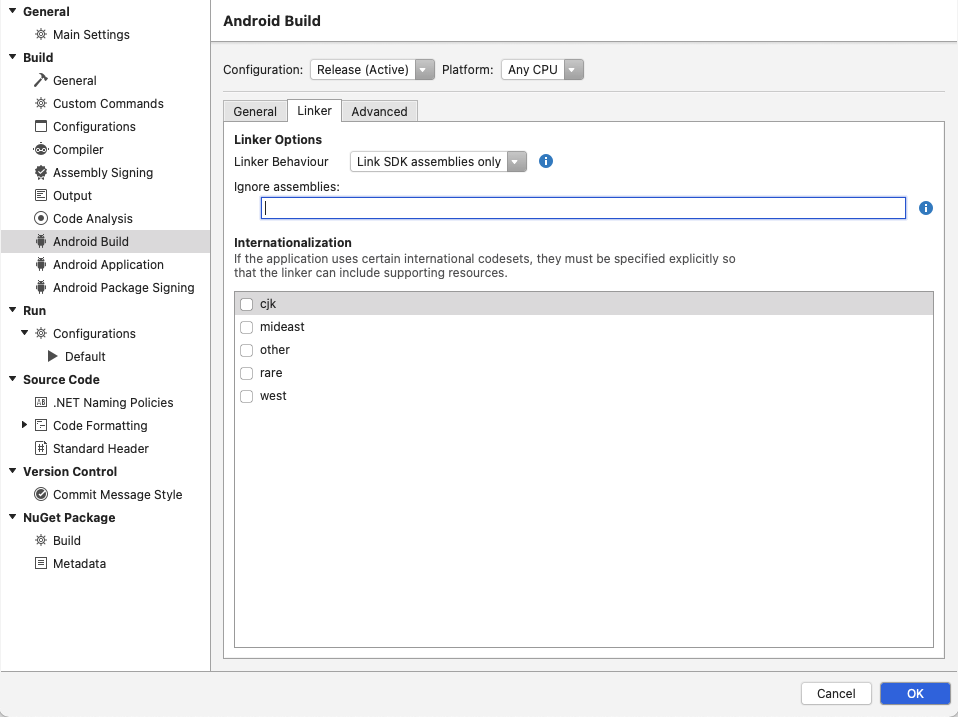Click the icon beside .NET Naming Policies
The height and width of the screenshot is (717, 958).
[40, 402]
